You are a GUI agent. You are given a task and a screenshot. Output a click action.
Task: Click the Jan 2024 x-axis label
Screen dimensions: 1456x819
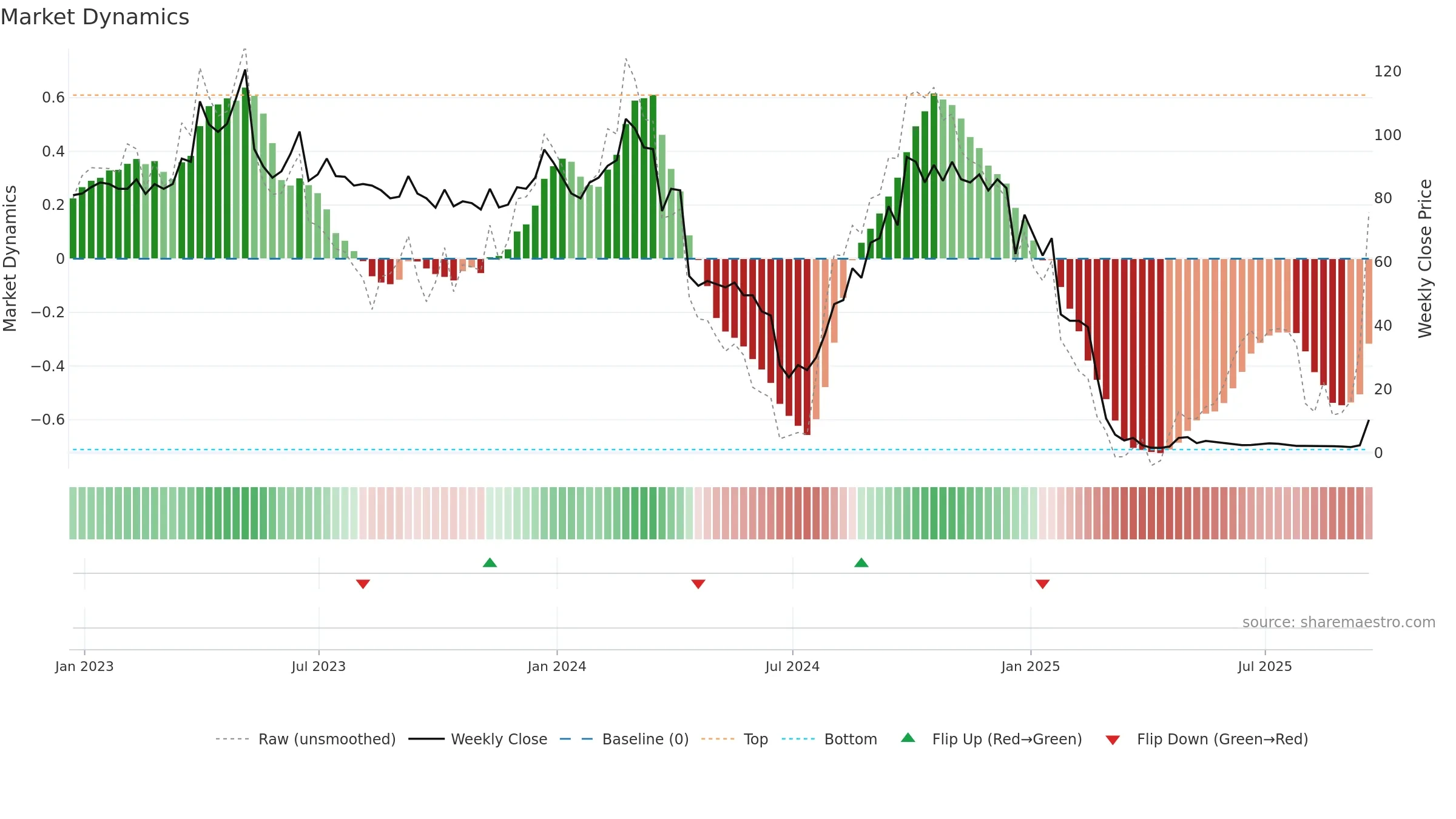557,666
